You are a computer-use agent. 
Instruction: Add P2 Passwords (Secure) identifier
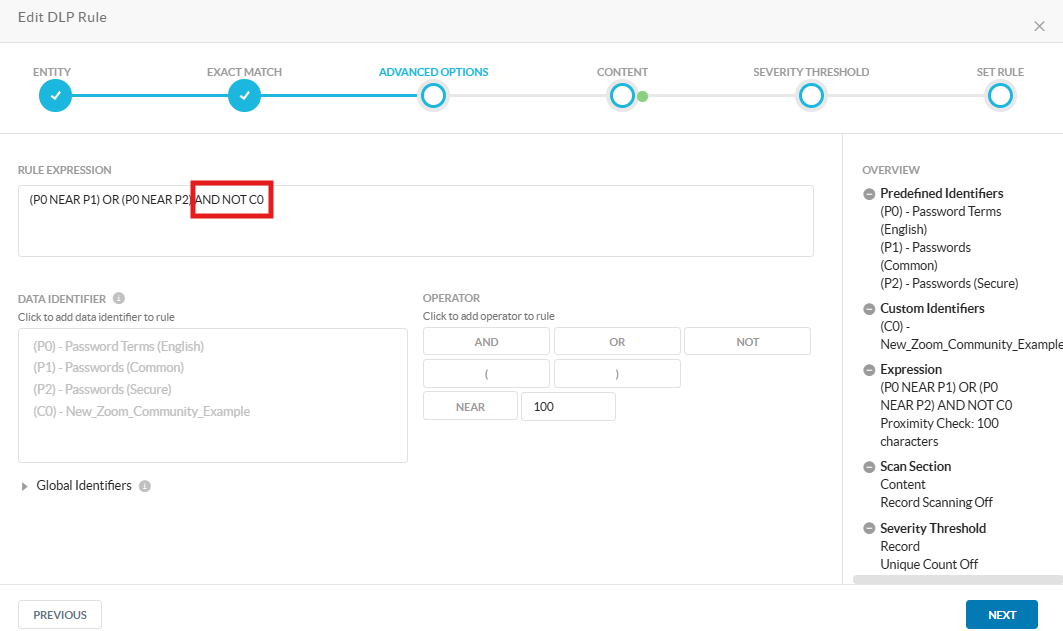102,390
